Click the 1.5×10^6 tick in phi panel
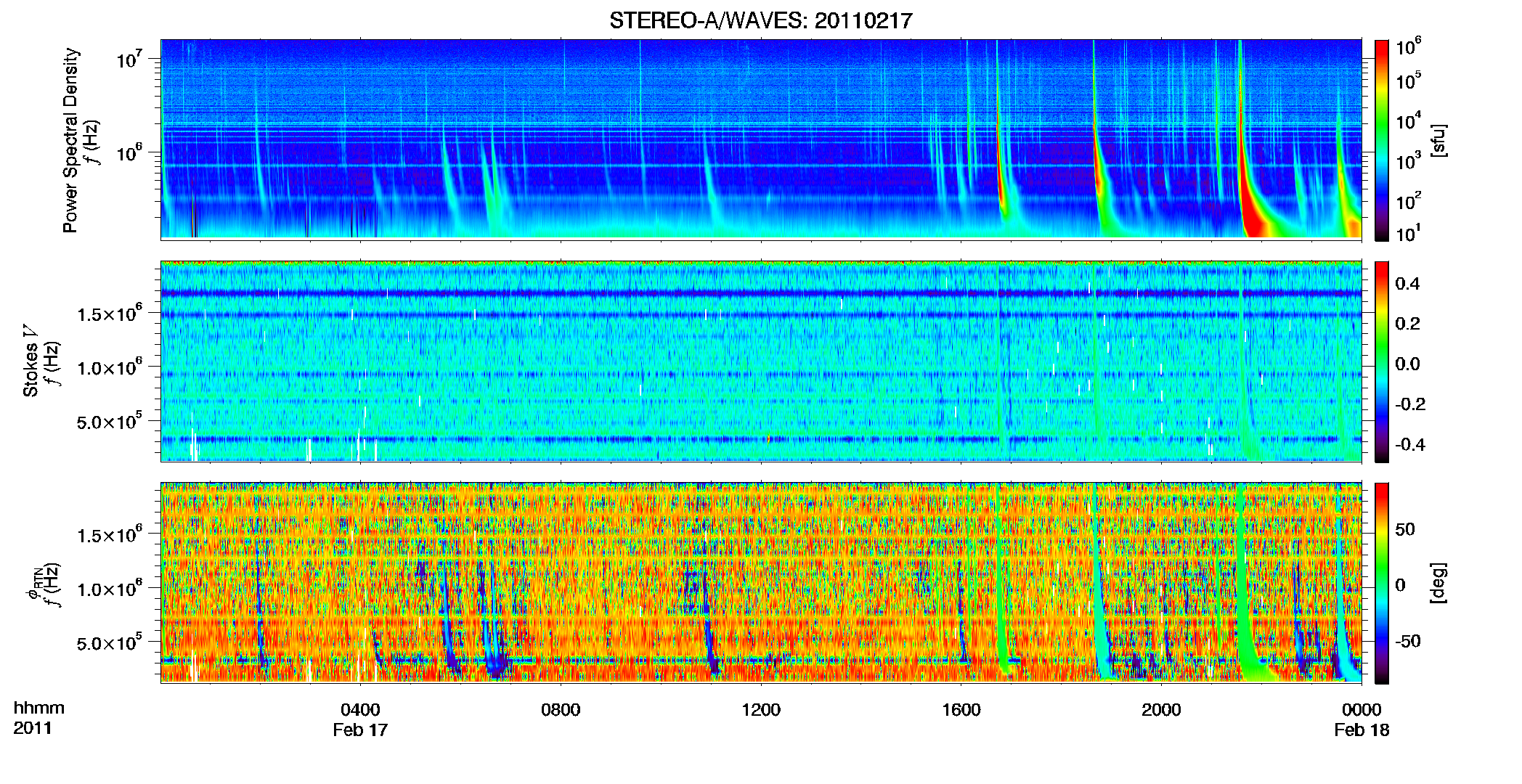The width and height of the screenshot is (1522, 784). (110, 534)
